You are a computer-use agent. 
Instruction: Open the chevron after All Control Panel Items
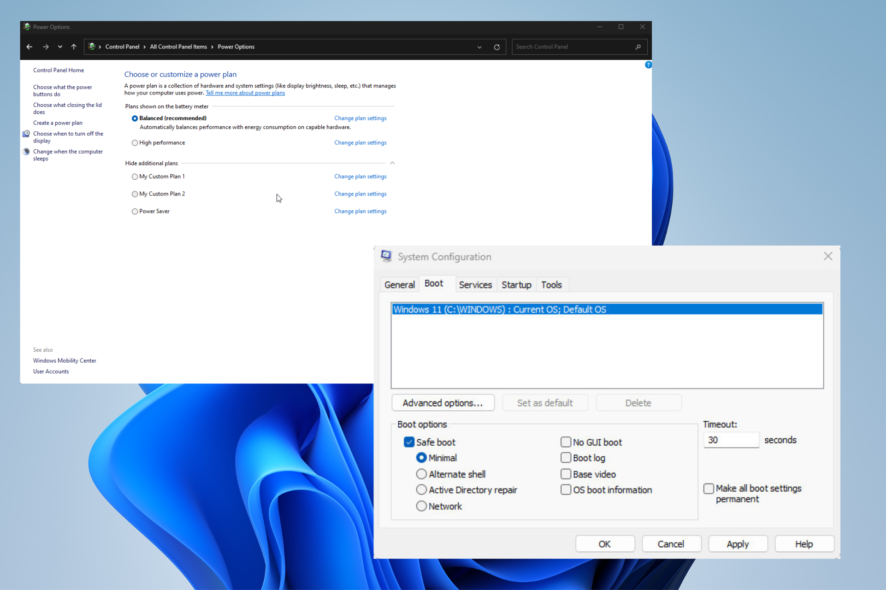tap(212, 47)
